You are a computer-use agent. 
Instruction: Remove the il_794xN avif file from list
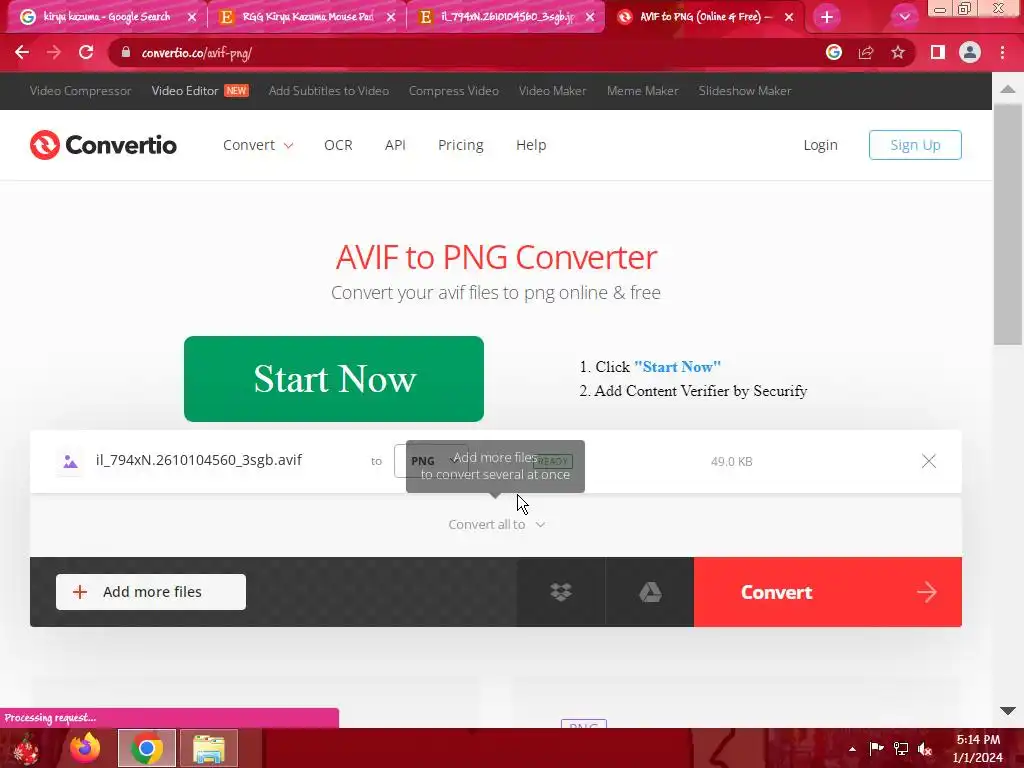click(929, 461)
